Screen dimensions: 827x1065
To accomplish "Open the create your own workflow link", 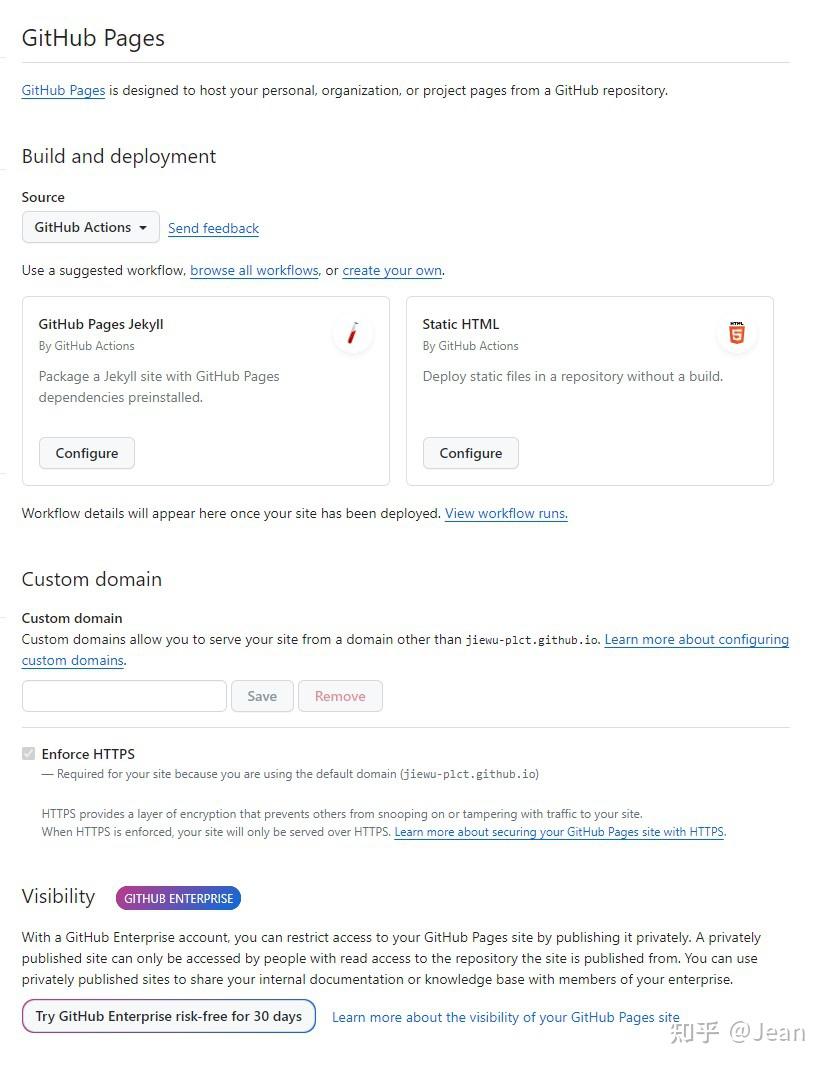I will [x=391, y=270].
